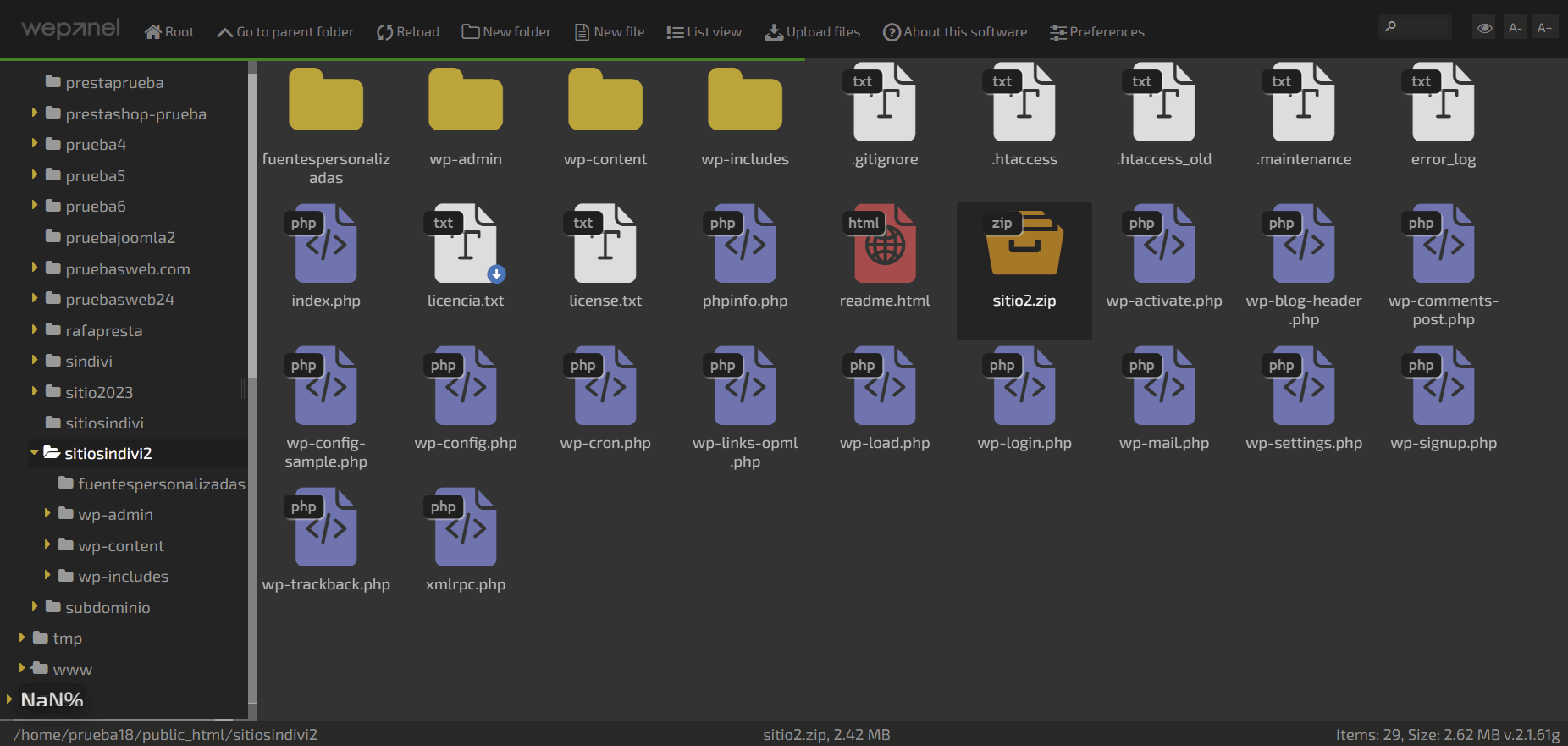
Task: Open the sitio2.zip archive file
Action: (x=1024, y=246)
